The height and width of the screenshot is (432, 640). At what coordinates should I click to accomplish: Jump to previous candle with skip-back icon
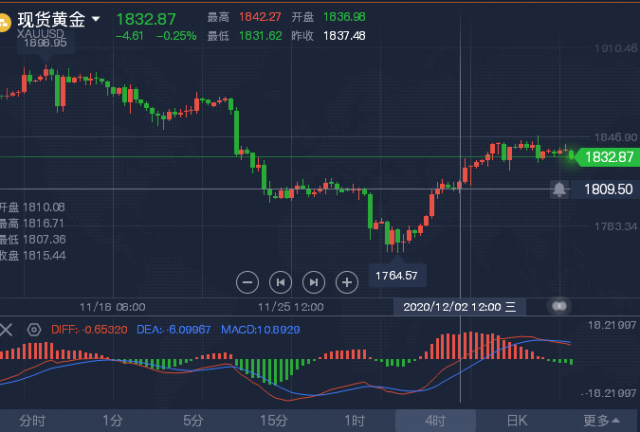(280, 282)
